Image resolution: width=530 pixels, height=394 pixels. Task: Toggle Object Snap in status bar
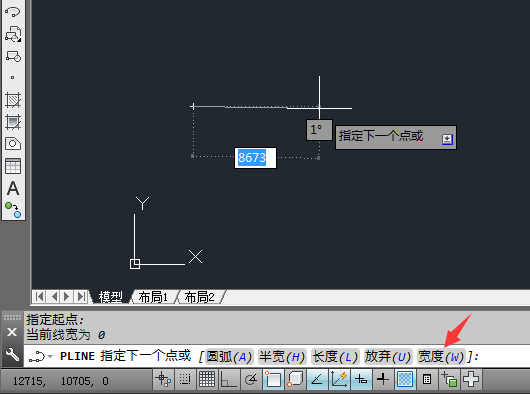tap(273, 380)
